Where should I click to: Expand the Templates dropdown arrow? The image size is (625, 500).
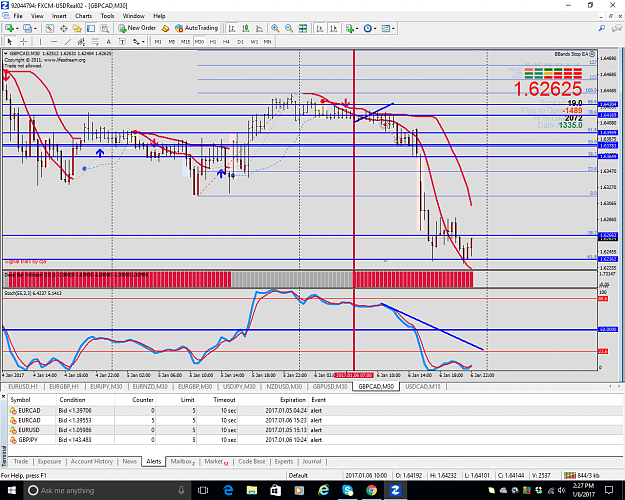(x=393, y=28)
